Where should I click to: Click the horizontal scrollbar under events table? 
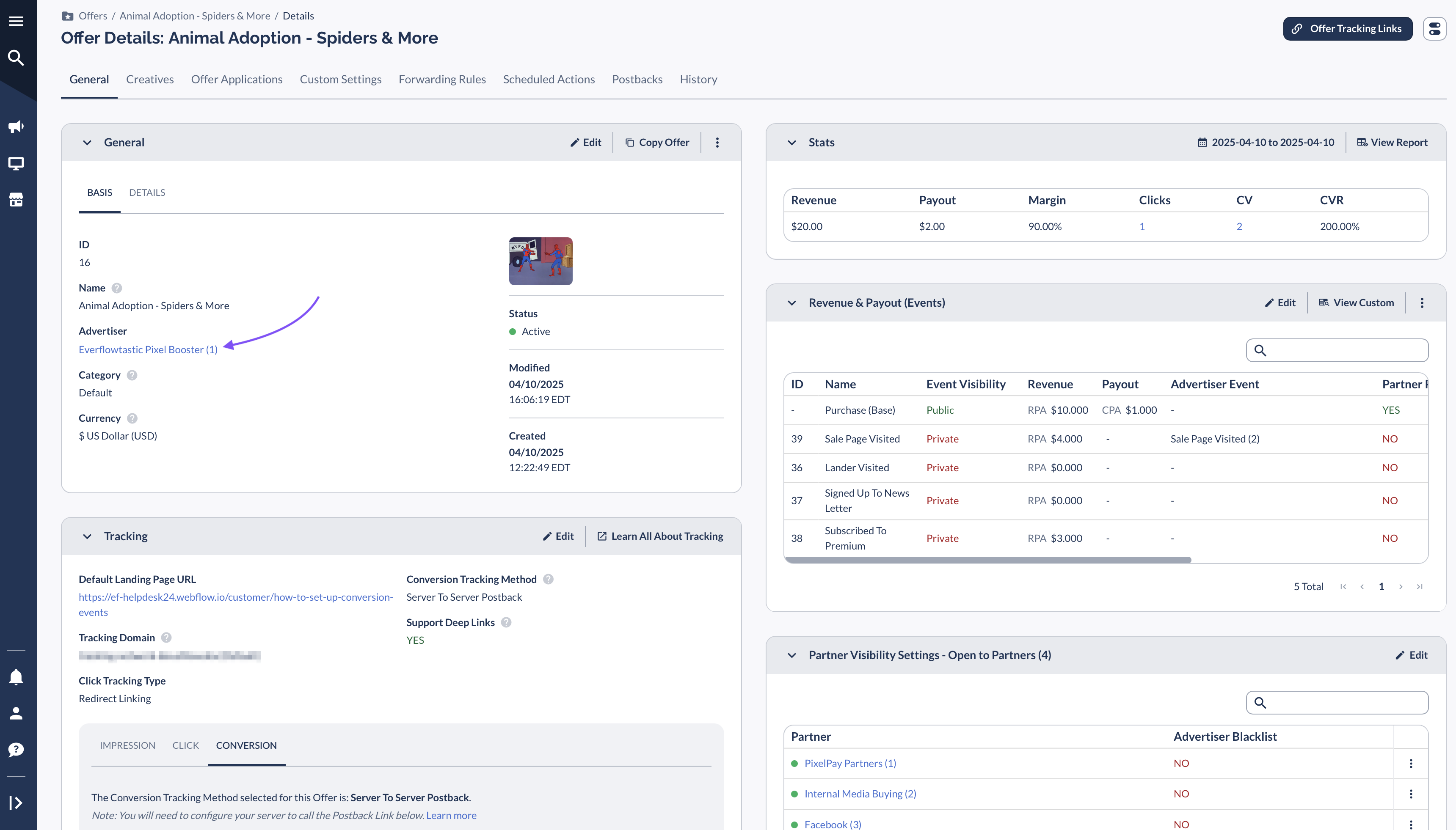pyautogui.click(x=988, y=560)
